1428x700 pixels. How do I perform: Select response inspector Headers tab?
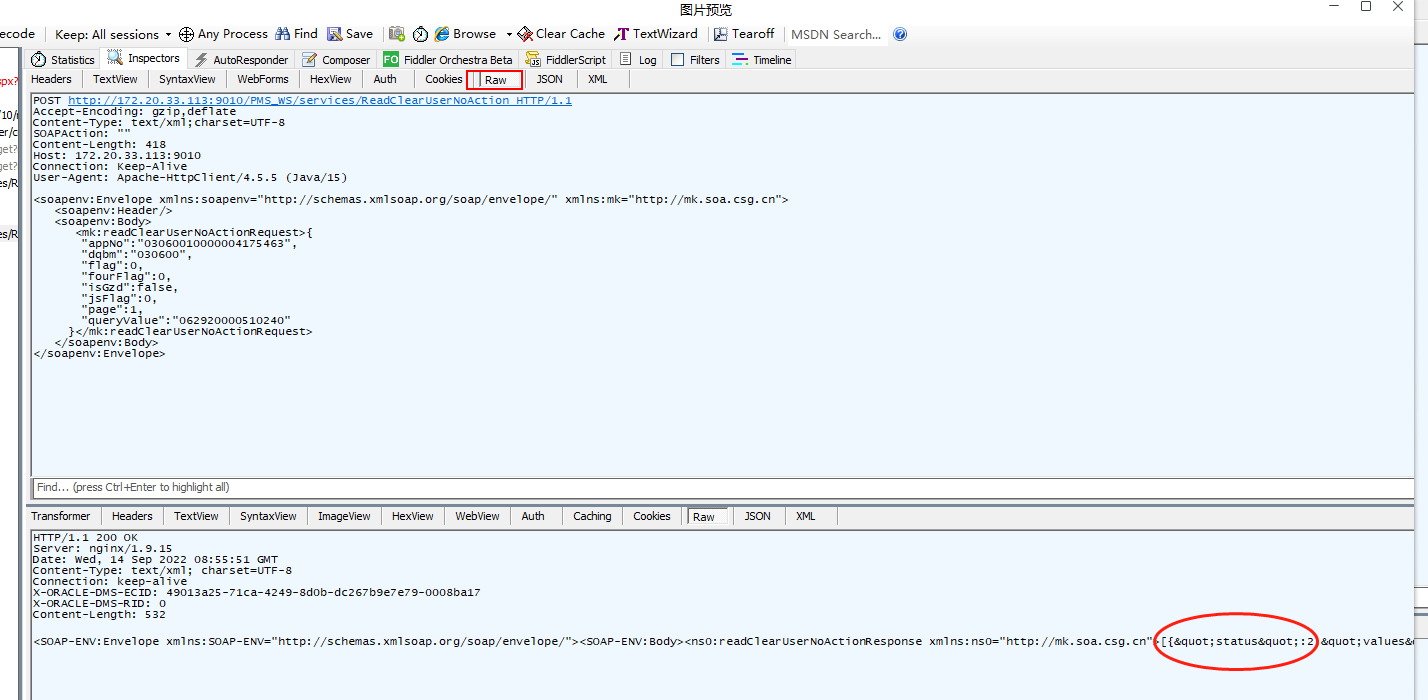point(132,516)
